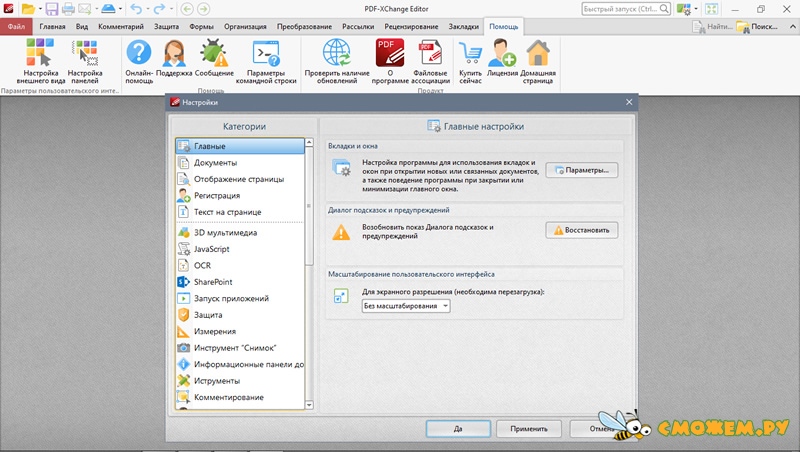Click the scanner icon in quick access toolbar

pyautogui.click(x=108, y=9)
